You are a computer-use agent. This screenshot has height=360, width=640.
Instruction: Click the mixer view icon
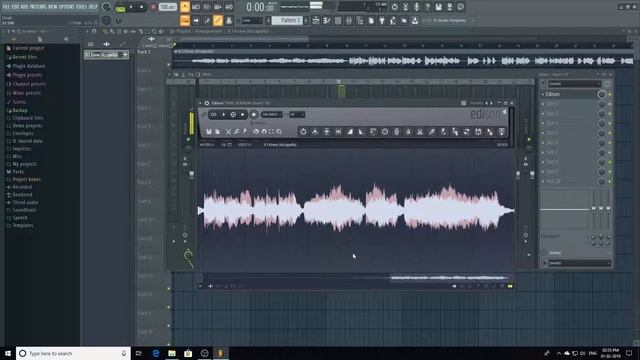point(349,20)
